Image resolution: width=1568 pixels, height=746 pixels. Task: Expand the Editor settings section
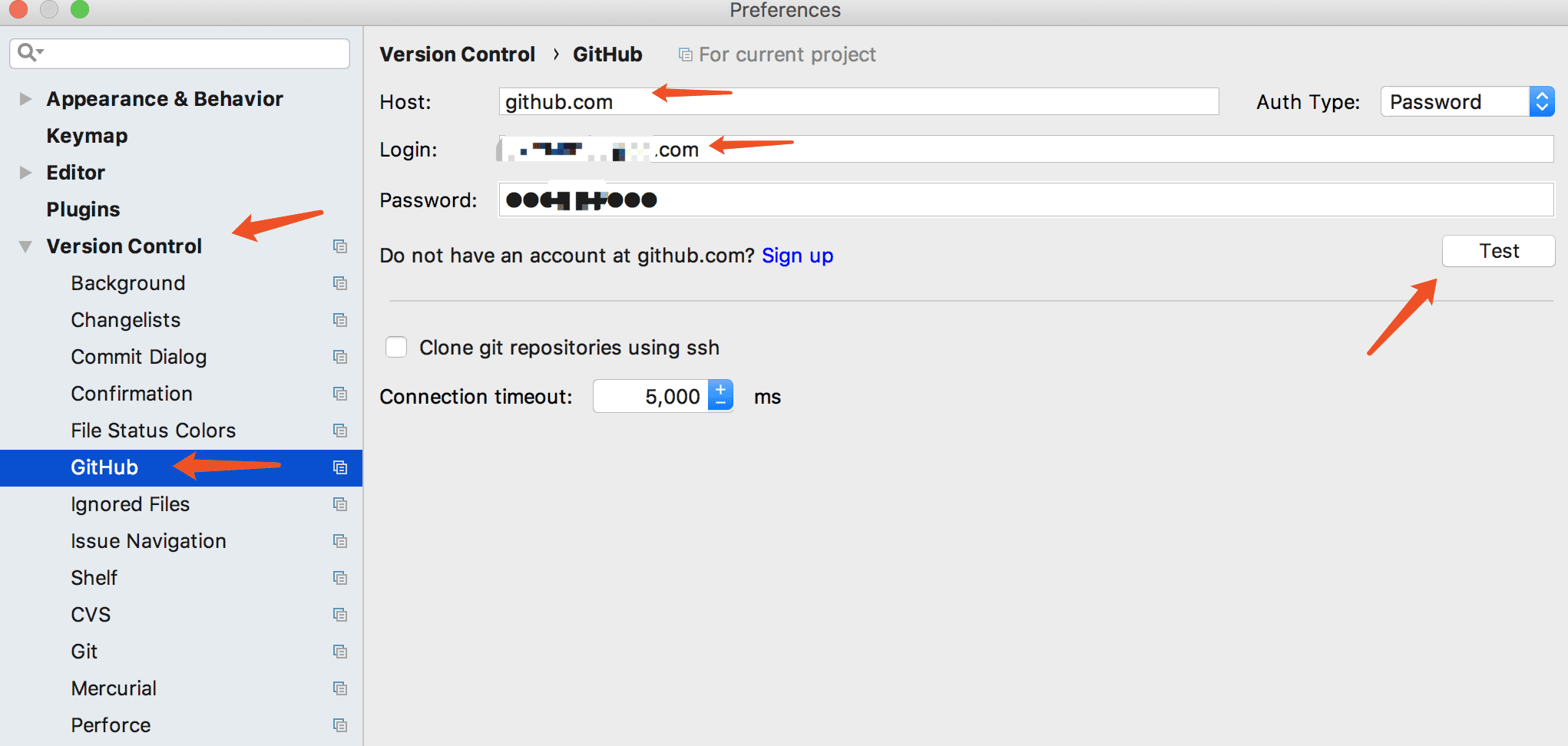pyautogui.click(x=25, y=173)
